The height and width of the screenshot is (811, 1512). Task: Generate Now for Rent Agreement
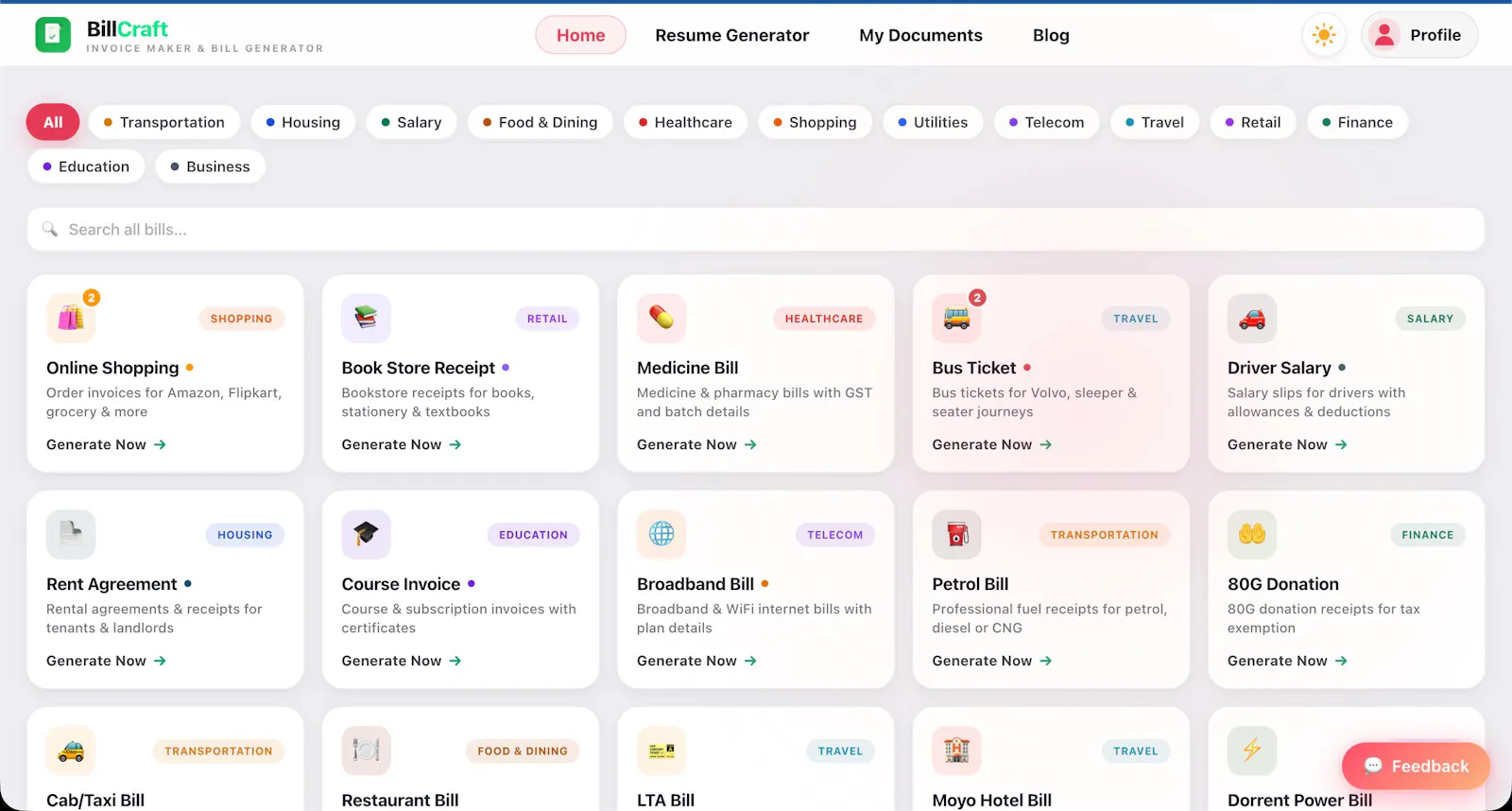(x=106, y=661)
